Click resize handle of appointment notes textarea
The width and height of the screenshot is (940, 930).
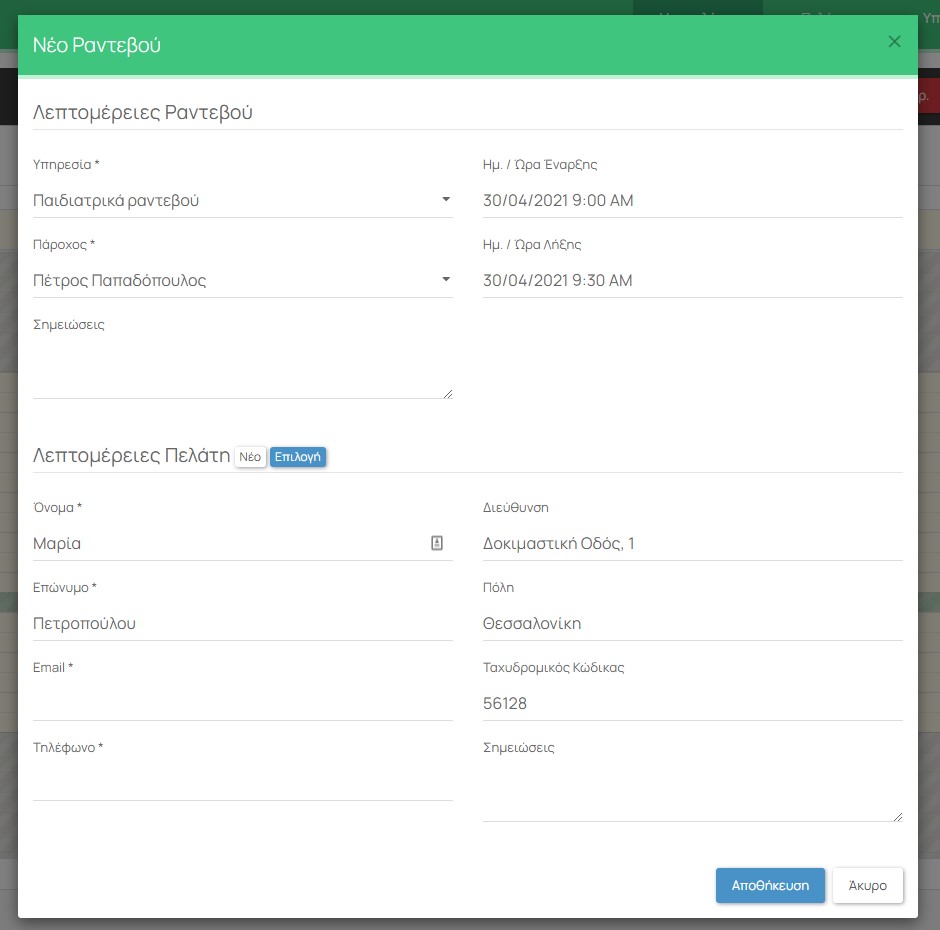448,394
